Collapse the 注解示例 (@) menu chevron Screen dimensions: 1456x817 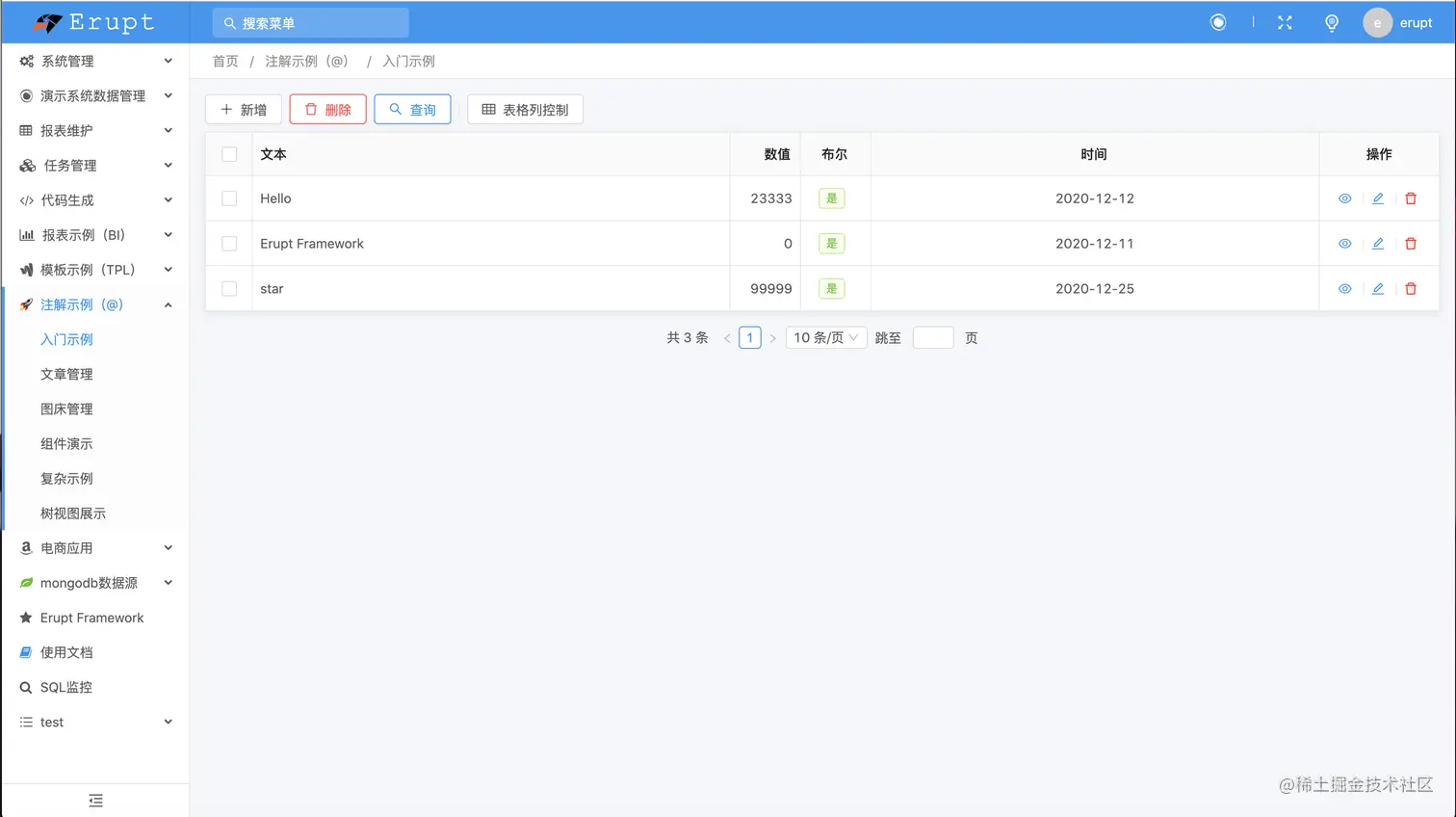point(169,304)
